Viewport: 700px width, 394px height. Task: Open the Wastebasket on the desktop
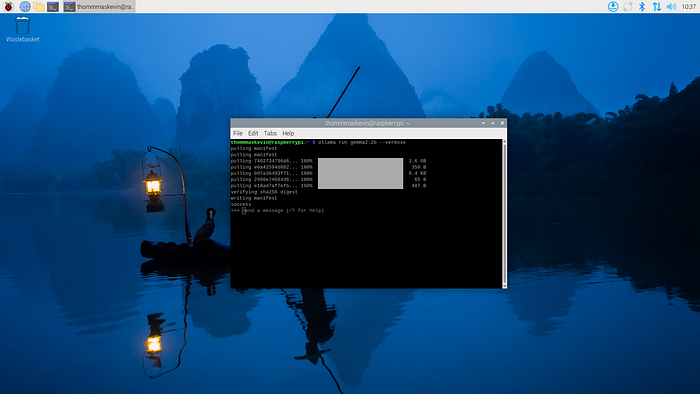(22, 29)
